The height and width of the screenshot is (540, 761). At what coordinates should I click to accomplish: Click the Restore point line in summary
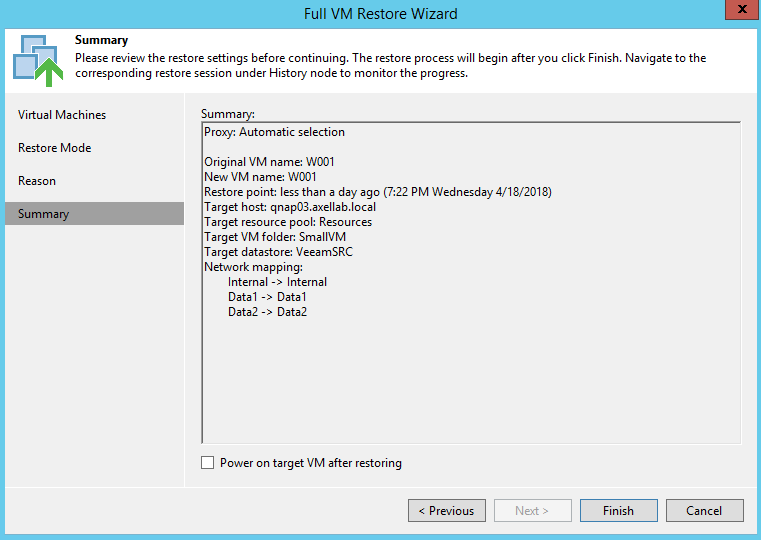(x=377, y=192)
